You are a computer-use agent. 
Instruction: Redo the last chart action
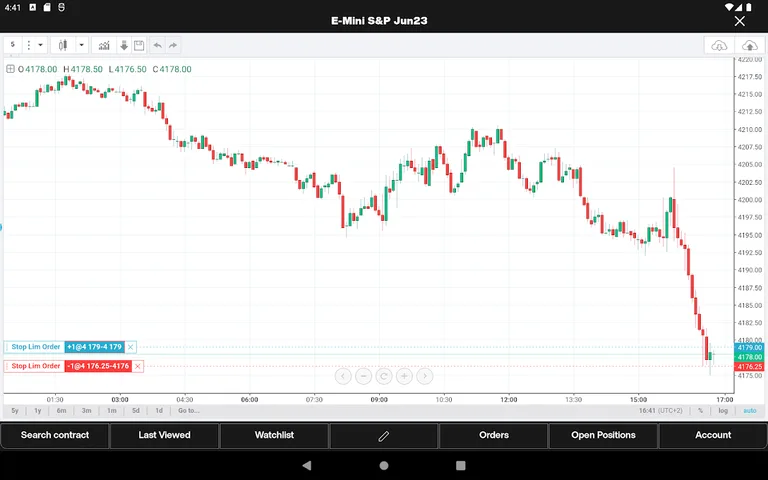click(173, 46)
